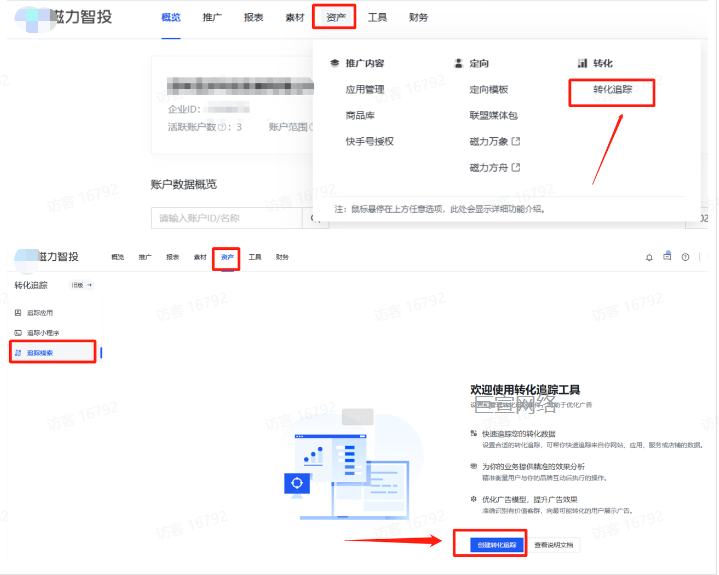Select 转化追踪 under the 转化 menu group
Image resolution: width=719 pixels, height=575 pixels.
click(613, 89)
